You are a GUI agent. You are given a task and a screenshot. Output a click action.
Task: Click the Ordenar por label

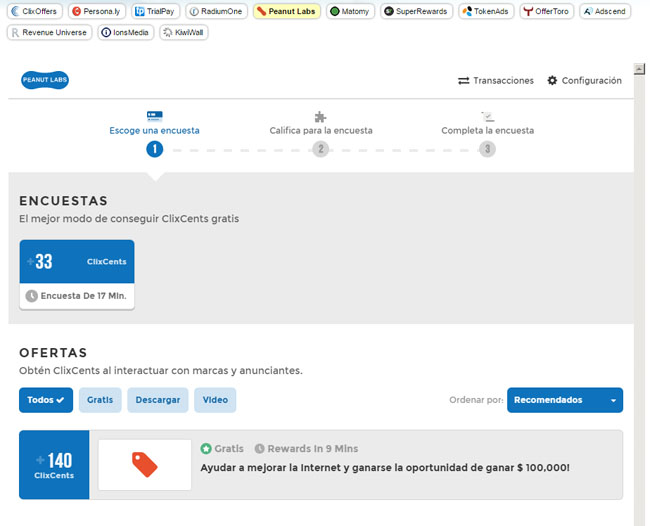tap(476, 400)
